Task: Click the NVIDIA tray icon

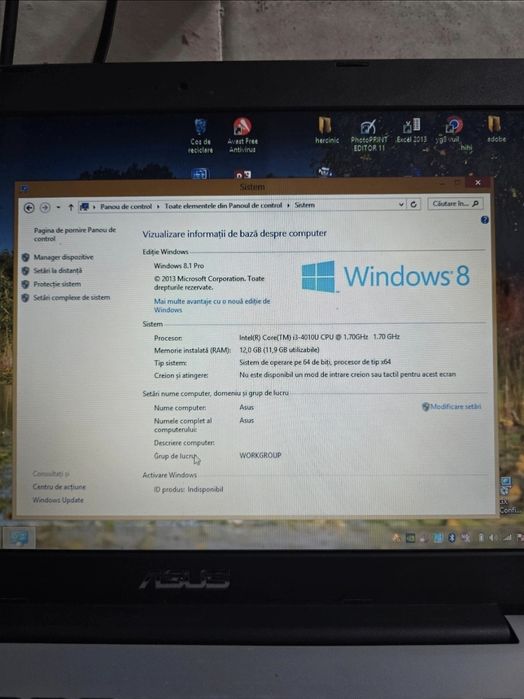Action: (410, 538)
